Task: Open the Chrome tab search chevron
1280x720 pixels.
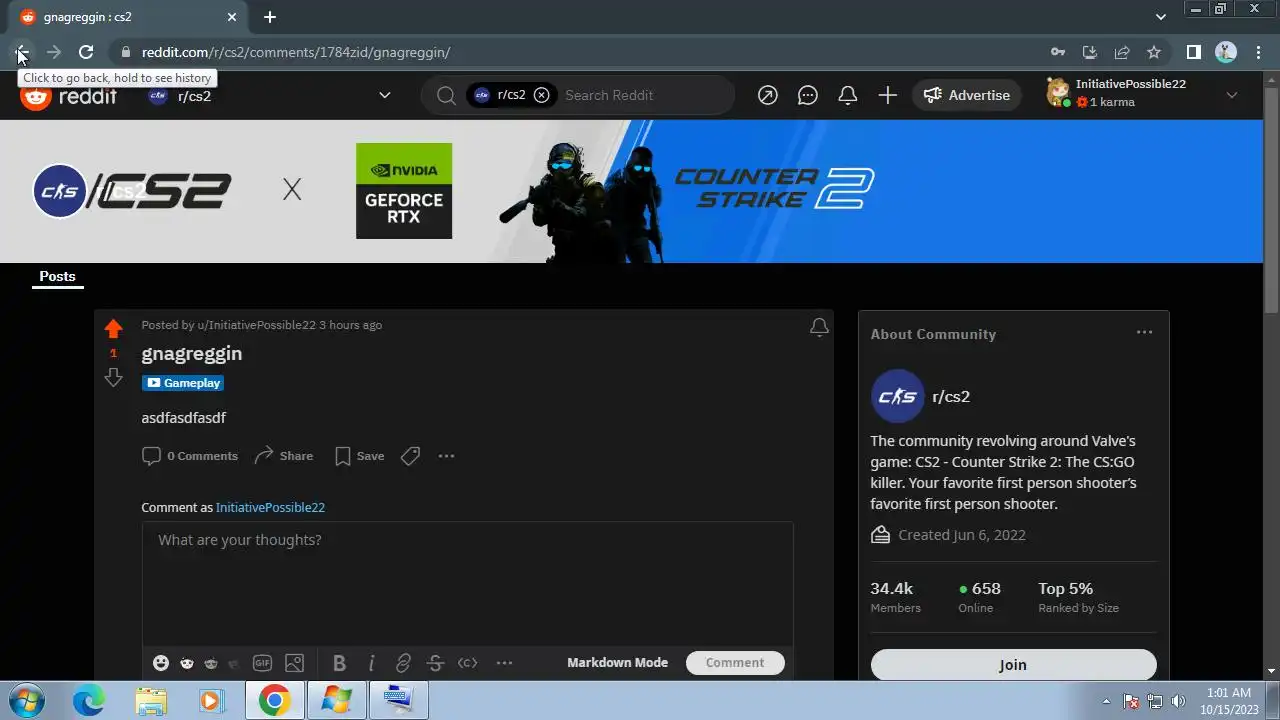Action: click(x=1161, y=17)
